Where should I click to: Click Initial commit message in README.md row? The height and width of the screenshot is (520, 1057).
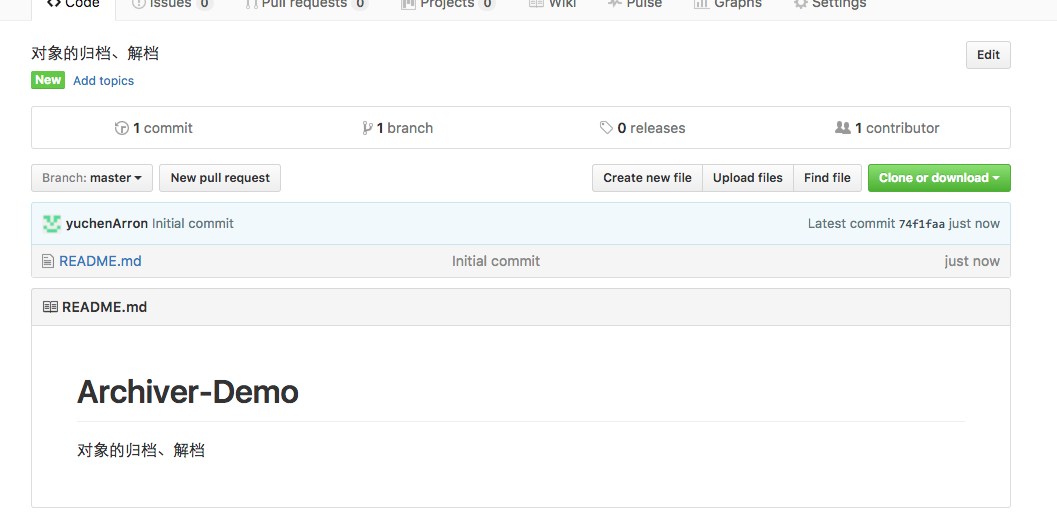495,261
